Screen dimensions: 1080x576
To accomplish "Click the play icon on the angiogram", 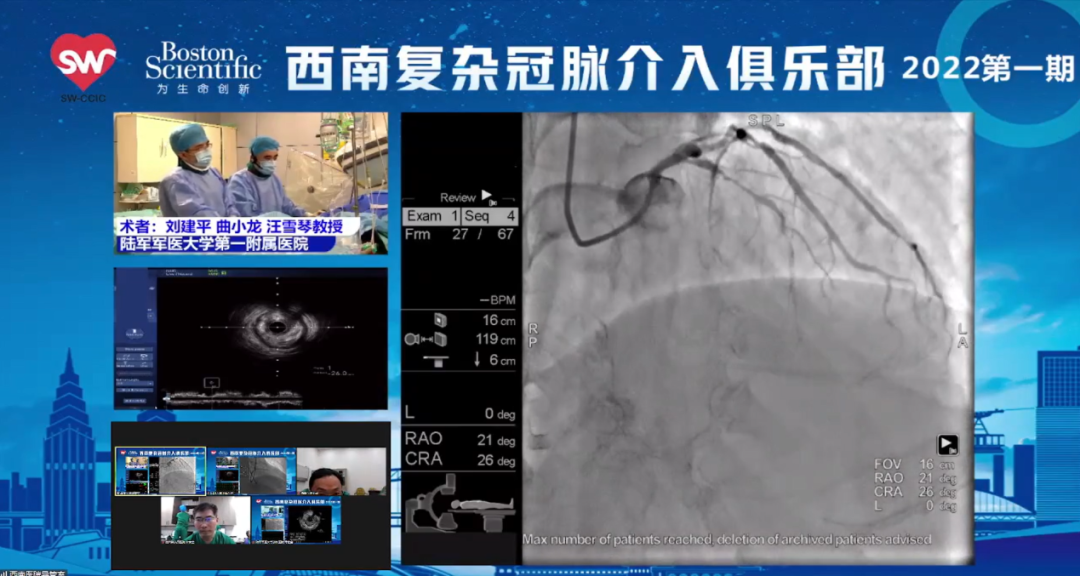I will pyautogui.click(x=947, y=444).
